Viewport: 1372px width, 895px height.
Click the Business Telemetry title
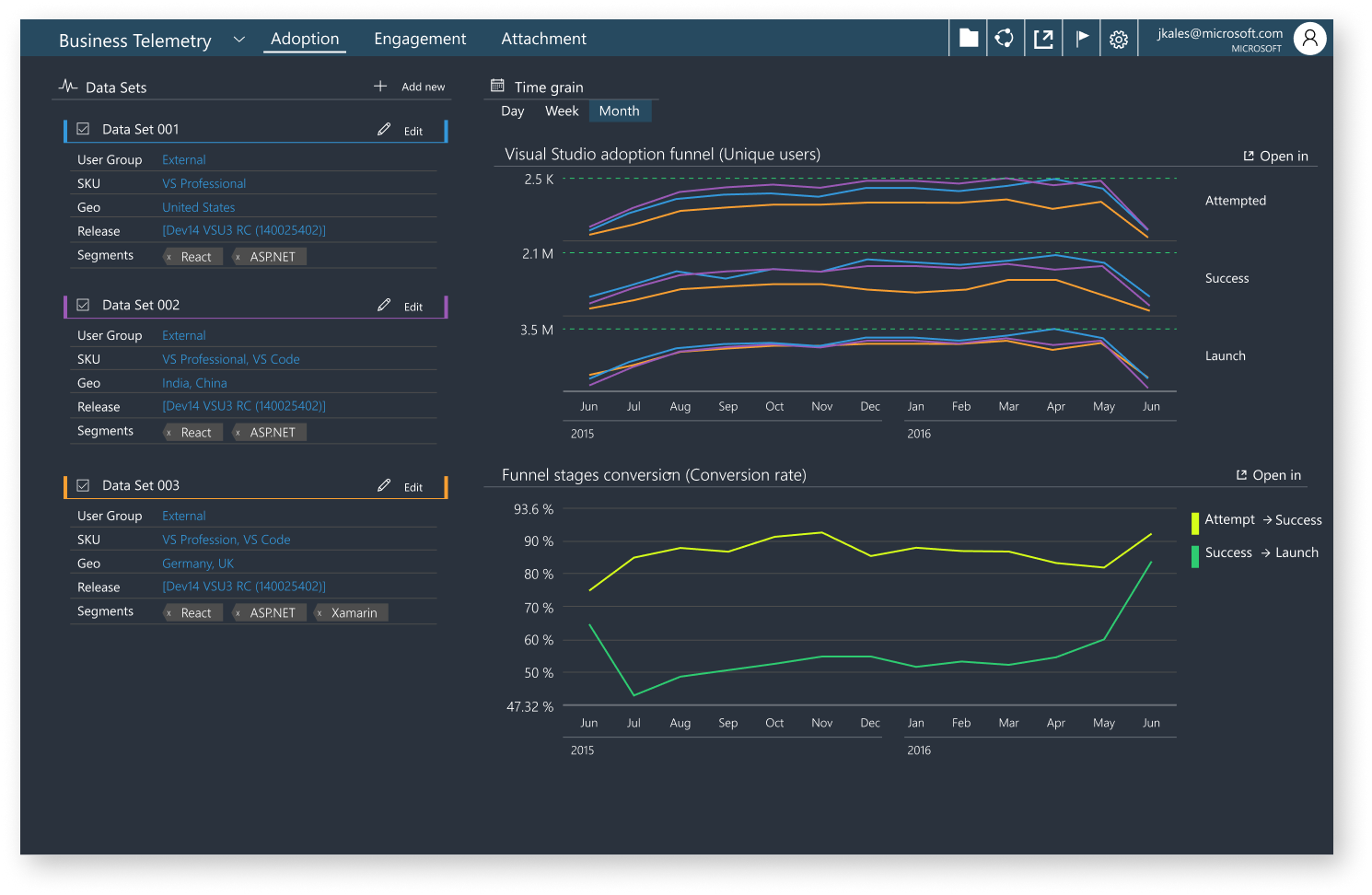[135, 41]
